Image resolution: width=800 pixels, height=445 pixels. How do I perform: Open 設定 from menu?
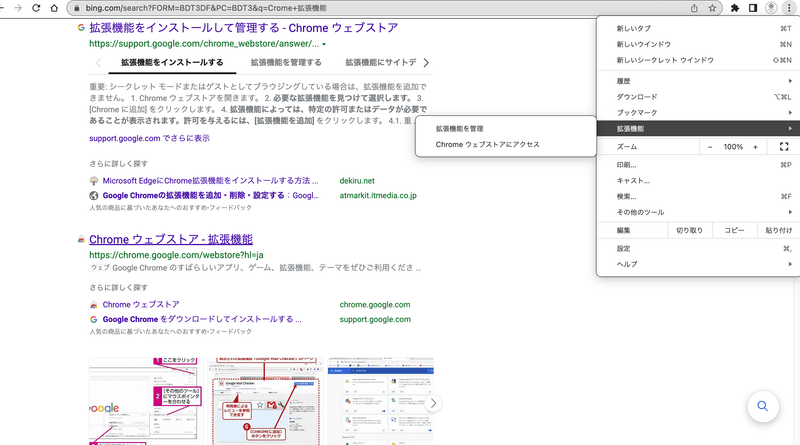pos(698,249)
